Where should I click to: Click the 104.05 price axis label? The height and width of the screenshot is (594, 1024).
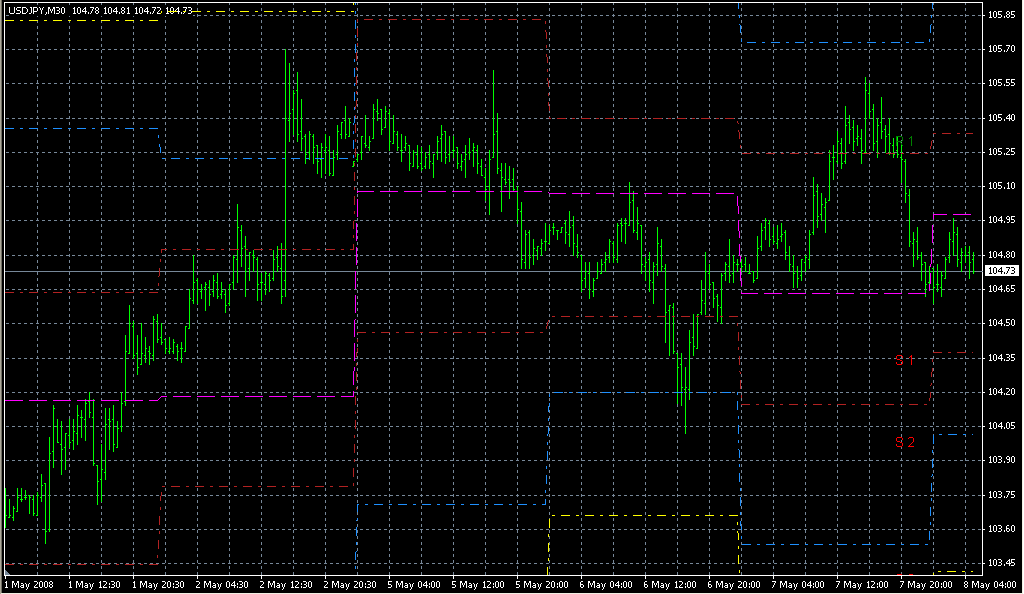1001,426
